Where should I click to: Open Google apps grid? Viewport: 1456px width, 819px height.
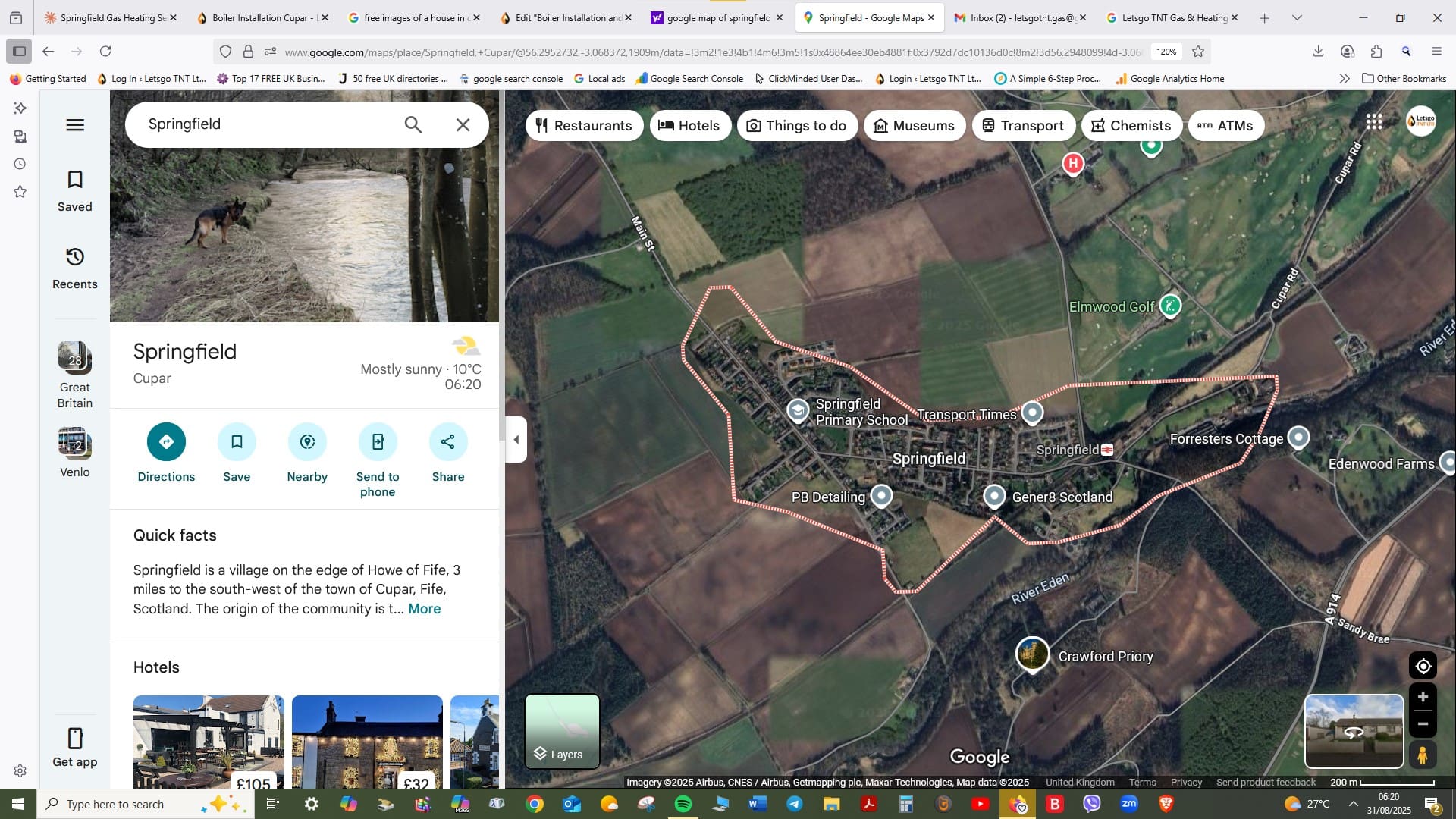point(1374,121)
